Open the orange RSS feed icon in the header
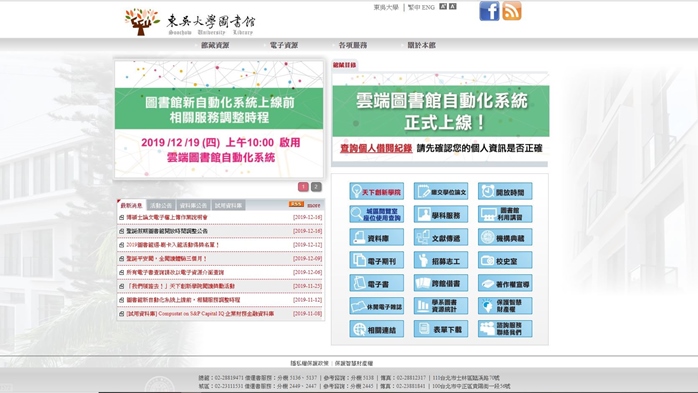This screenshot has width=698, height=393. coord(512,11)
